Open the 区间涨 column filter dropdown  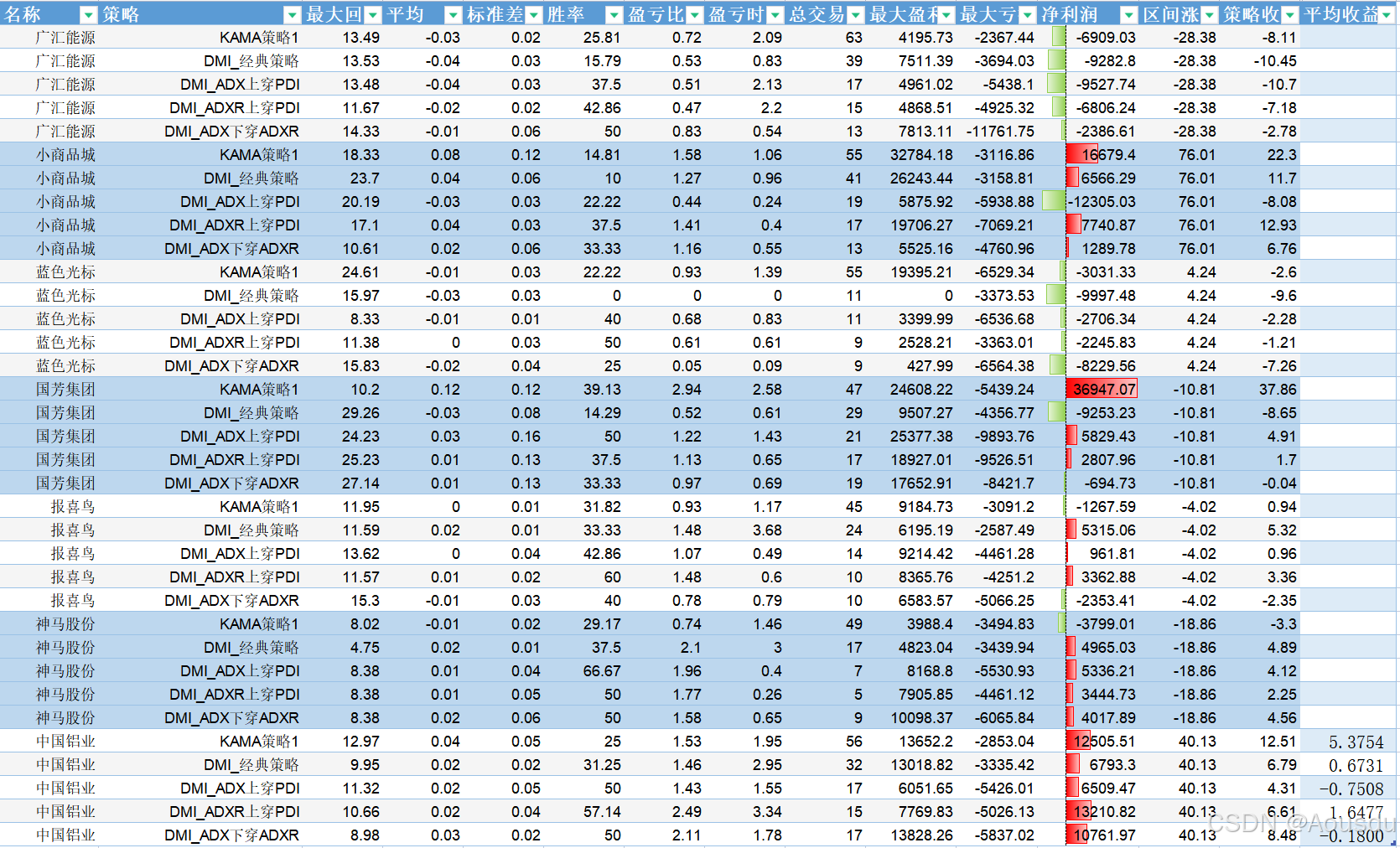coord(1209,15)
